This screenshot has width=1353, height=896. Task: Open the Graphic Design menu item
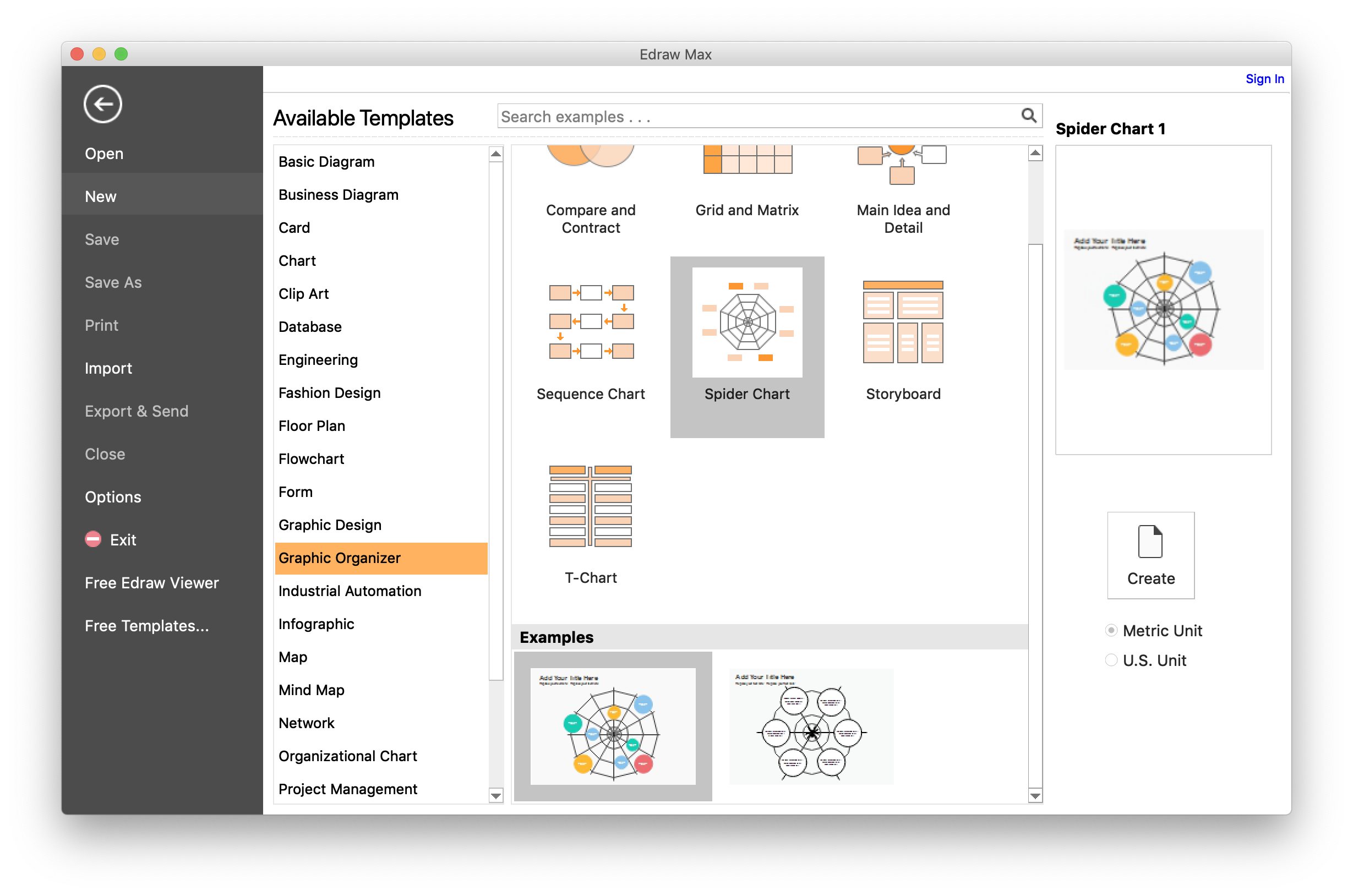pos(330,525)
